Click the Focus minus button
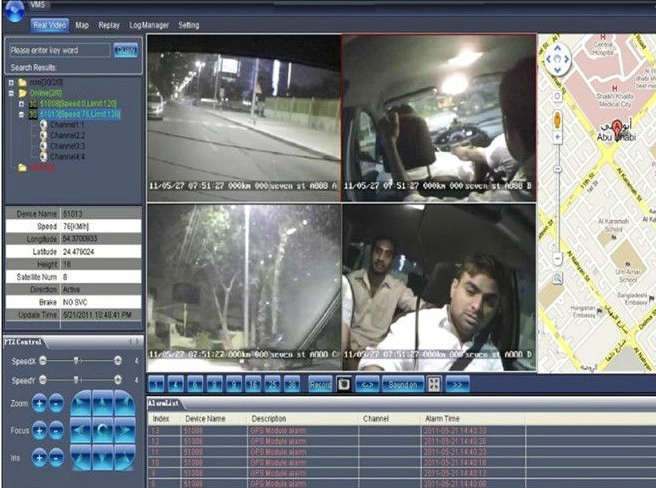The image size is (656, 488). click(x=56, y=431)
